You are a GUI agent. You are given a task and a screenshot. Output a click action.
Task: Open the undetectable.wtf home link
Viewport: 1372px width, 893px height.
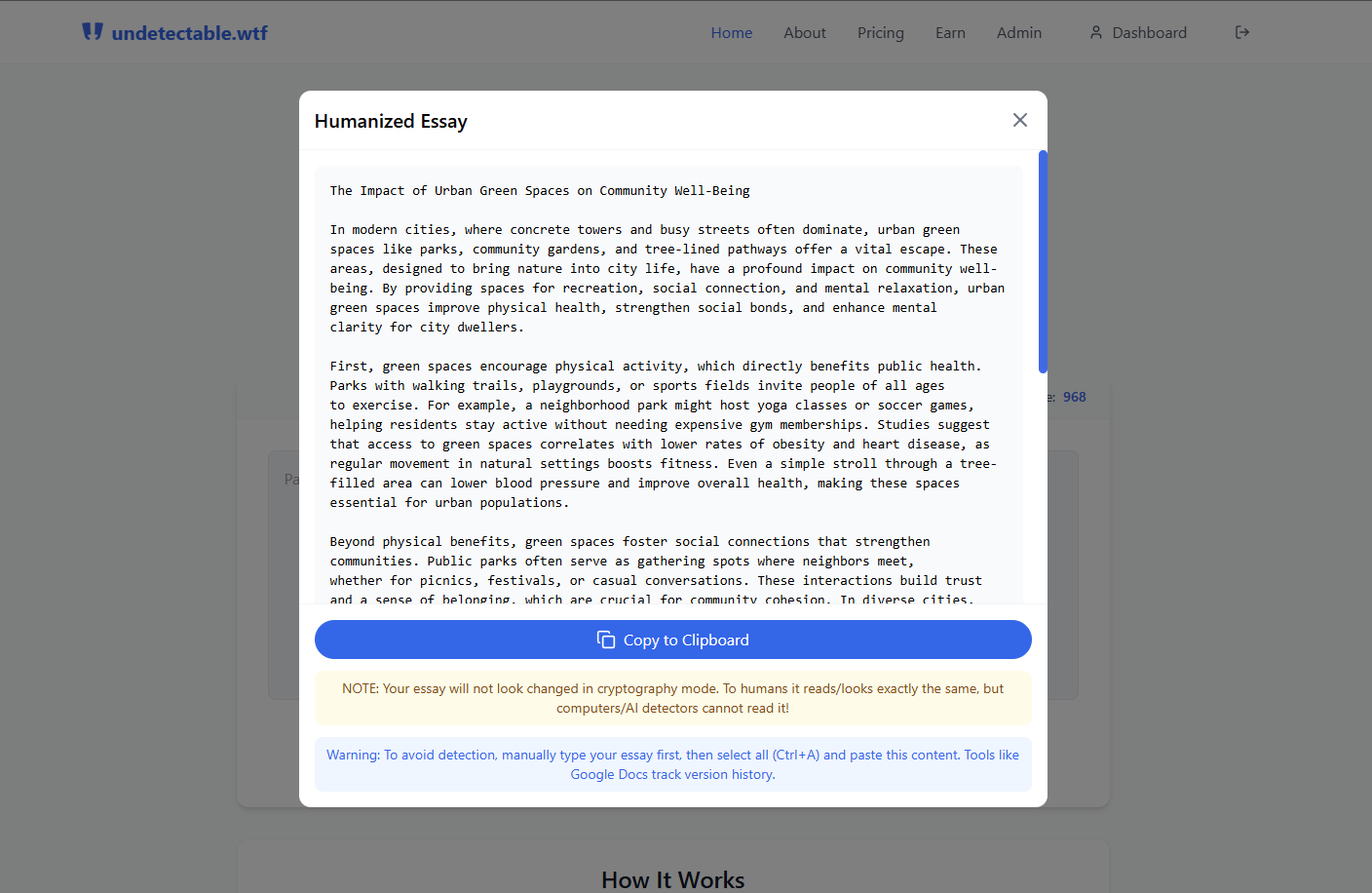point(175,33)
